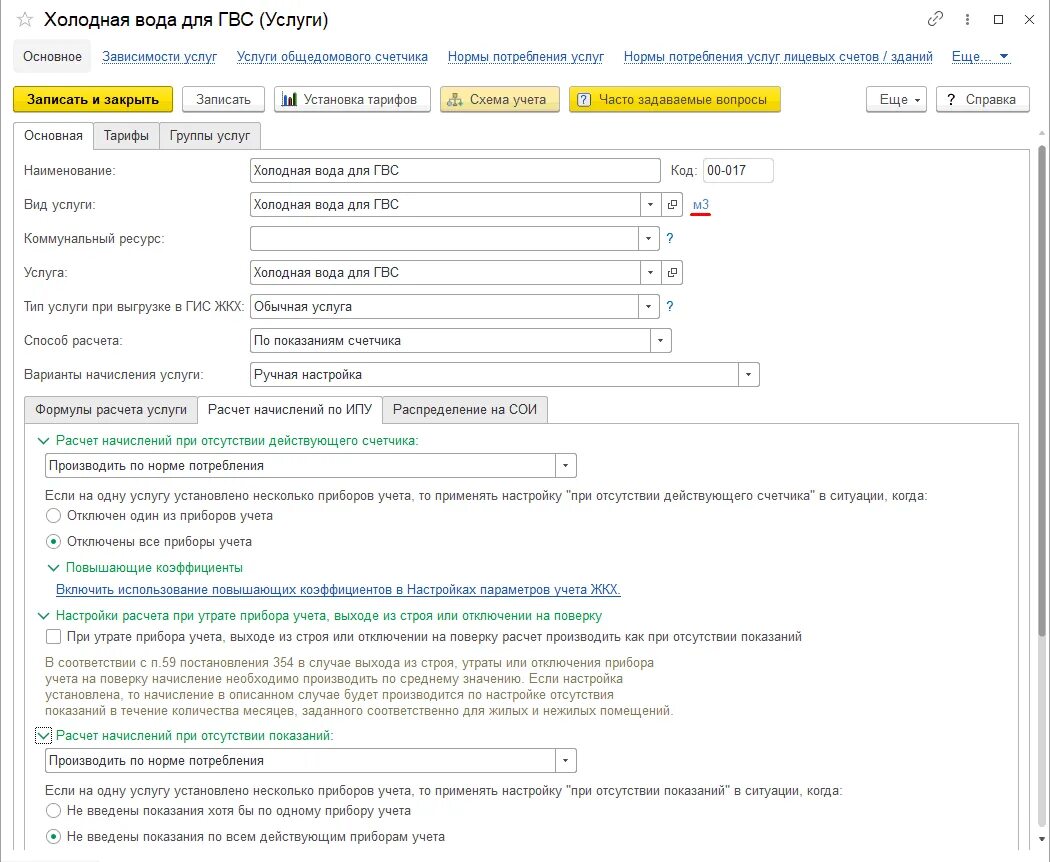Open Вид услуги dropdown list
The width and height of the screenshot is (1050, 862).
click(650, 204)
